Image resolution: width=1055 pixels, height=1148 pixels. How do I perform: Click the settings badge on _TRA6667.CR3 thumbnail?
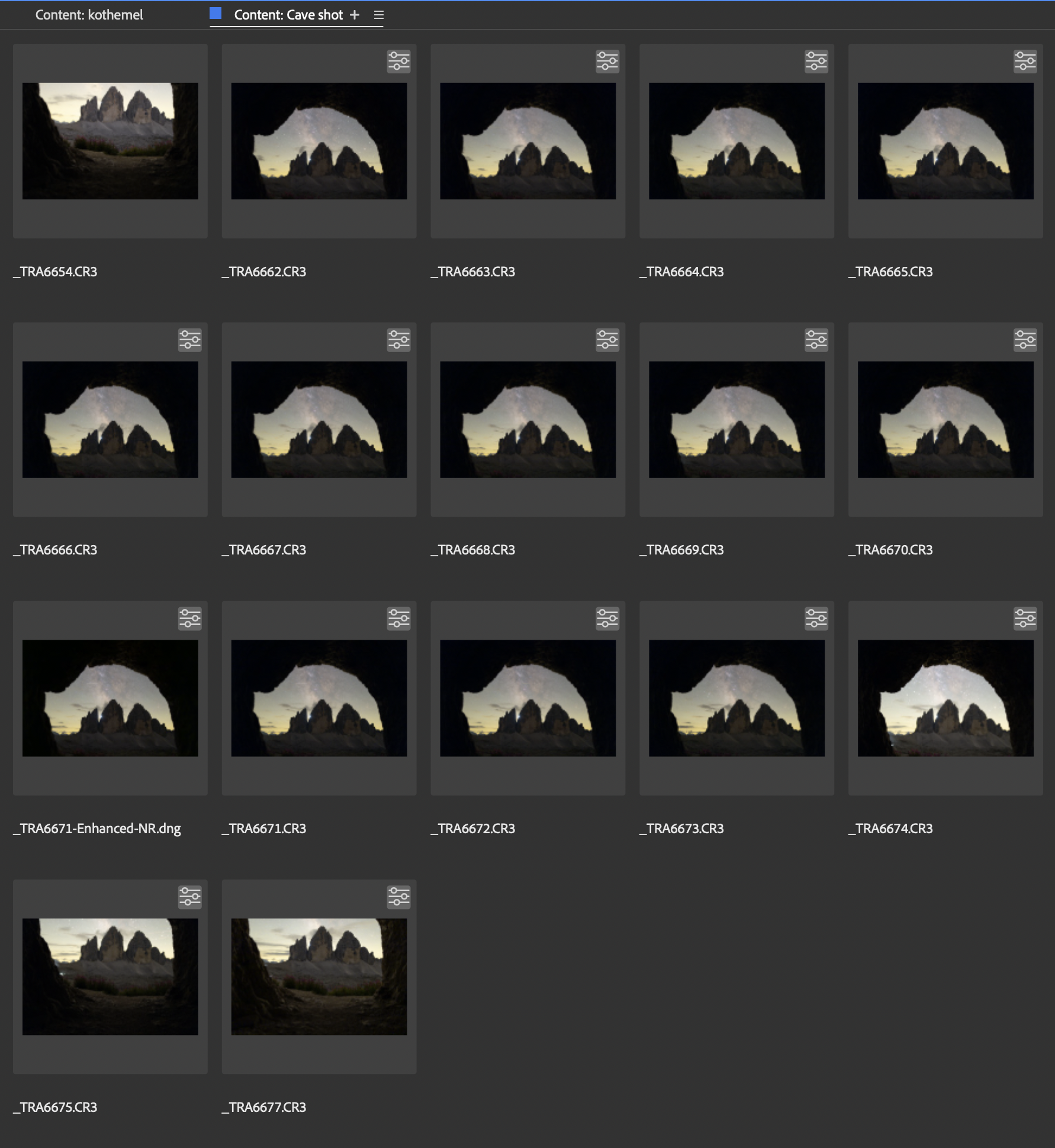pyautogui.click(x=398, y=340)
